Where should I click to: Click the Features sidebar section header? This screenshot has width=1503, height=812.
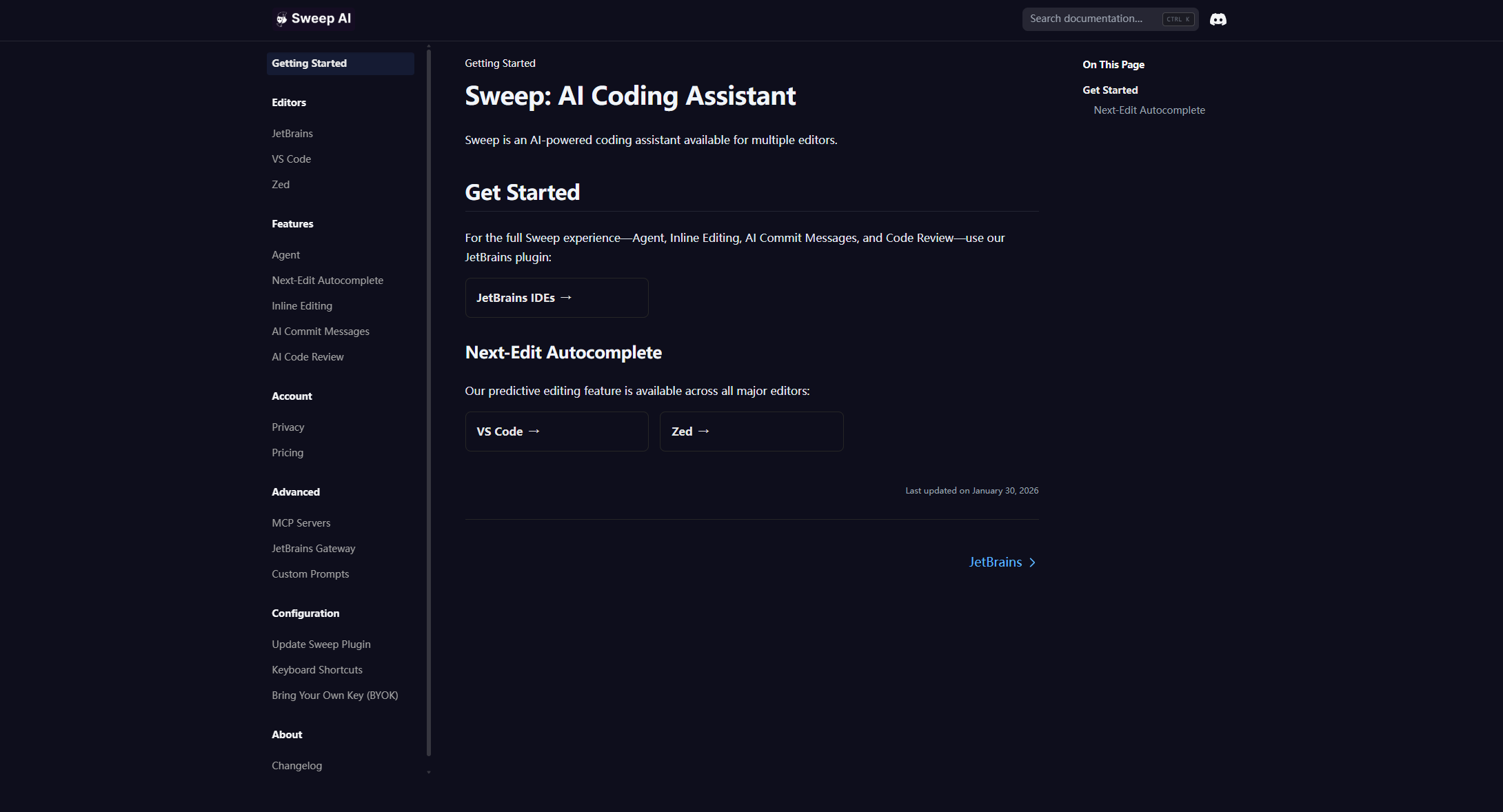292,224
